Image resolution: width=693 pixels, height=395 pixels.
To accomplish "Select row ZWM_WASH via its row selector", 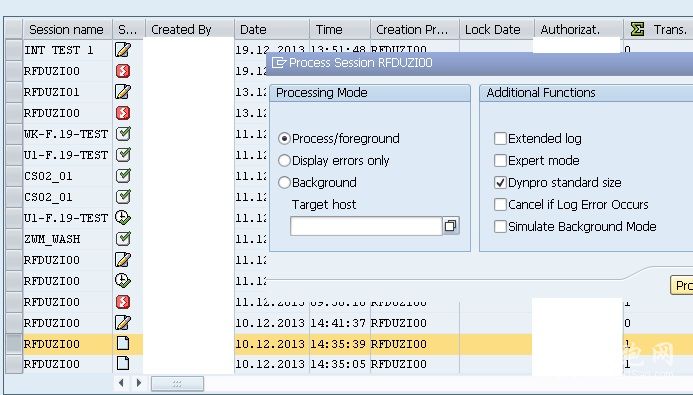I will tap(14, 239).
